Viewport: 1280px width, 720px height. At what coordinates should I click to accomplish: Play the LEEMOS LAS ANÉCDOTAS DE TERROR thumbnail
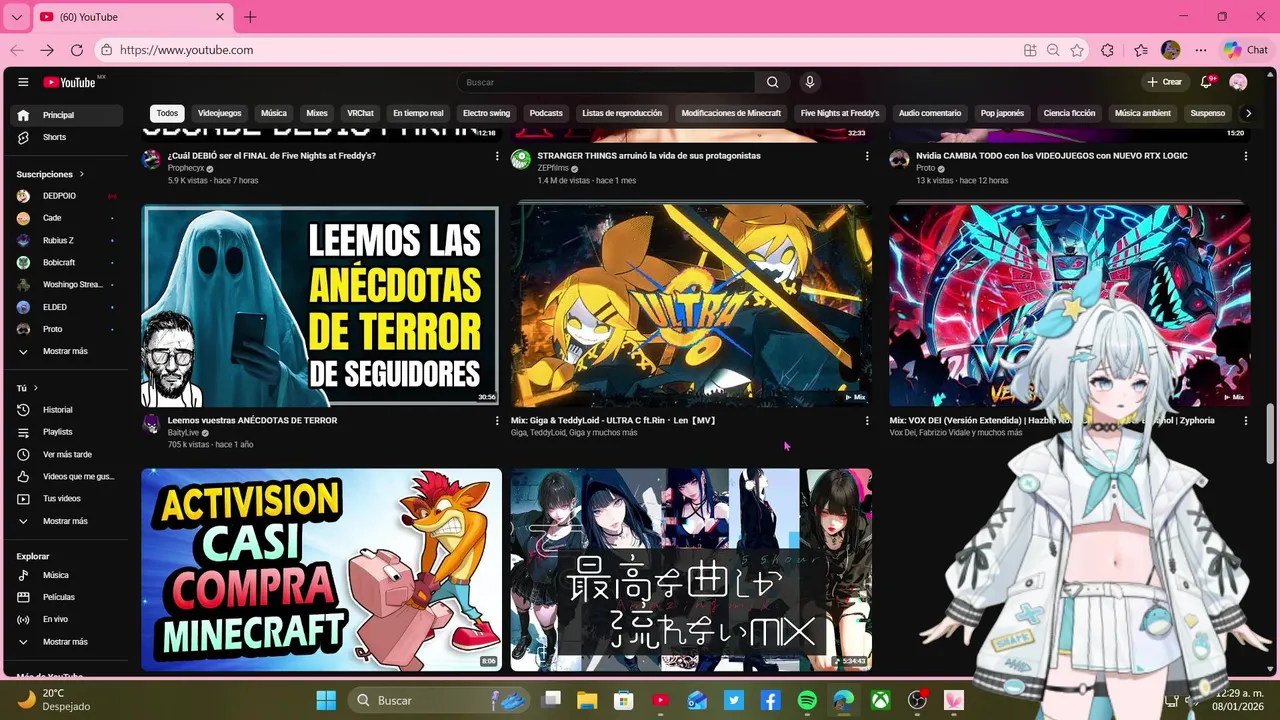click(321, 306)
